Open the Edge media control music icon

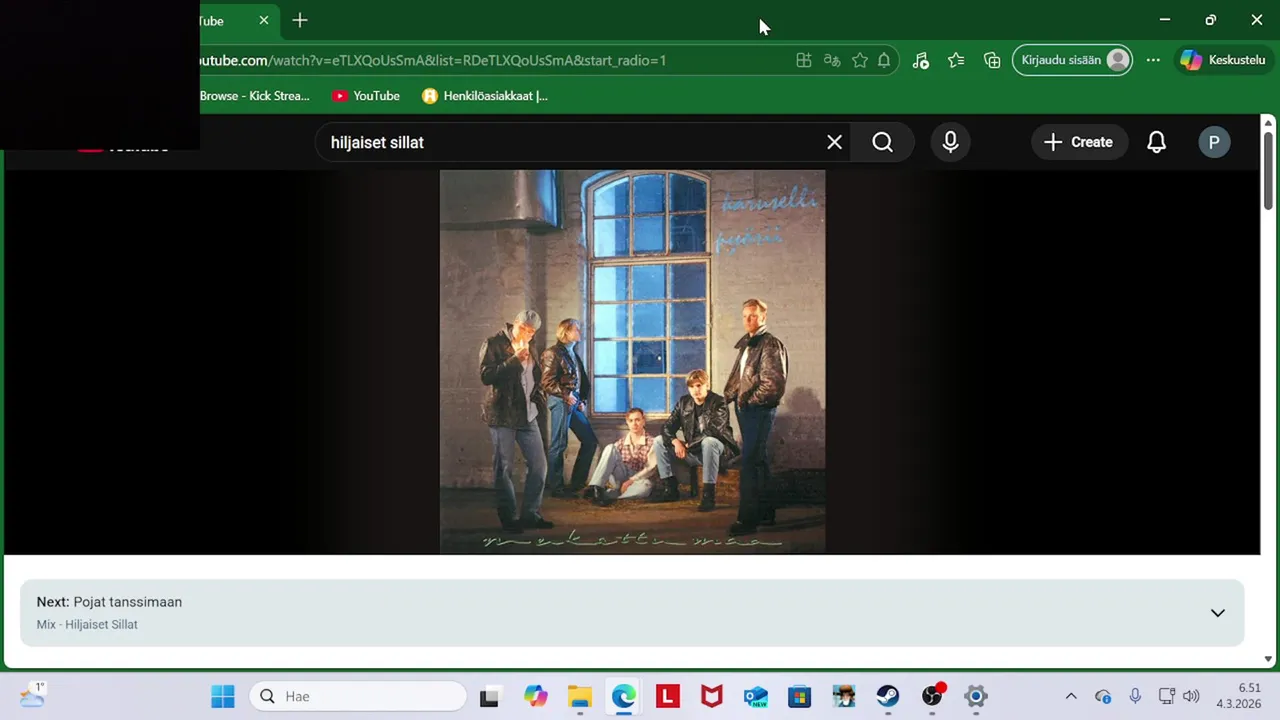point(921,60)
